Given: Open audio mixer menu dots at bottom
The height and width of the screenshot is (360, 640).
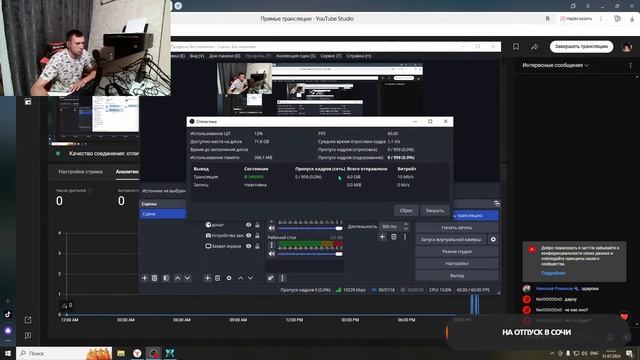Looking at the screenshot, I should 282,278.
